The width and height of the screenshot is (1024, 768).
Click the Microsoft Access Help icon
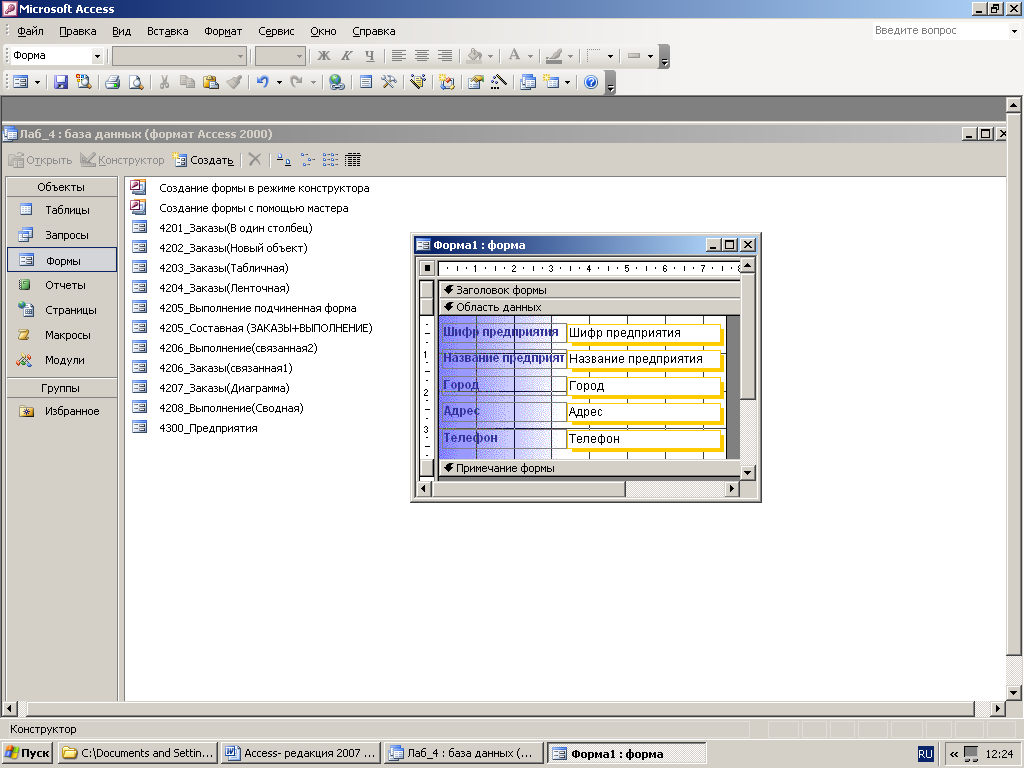click(591, 82)
